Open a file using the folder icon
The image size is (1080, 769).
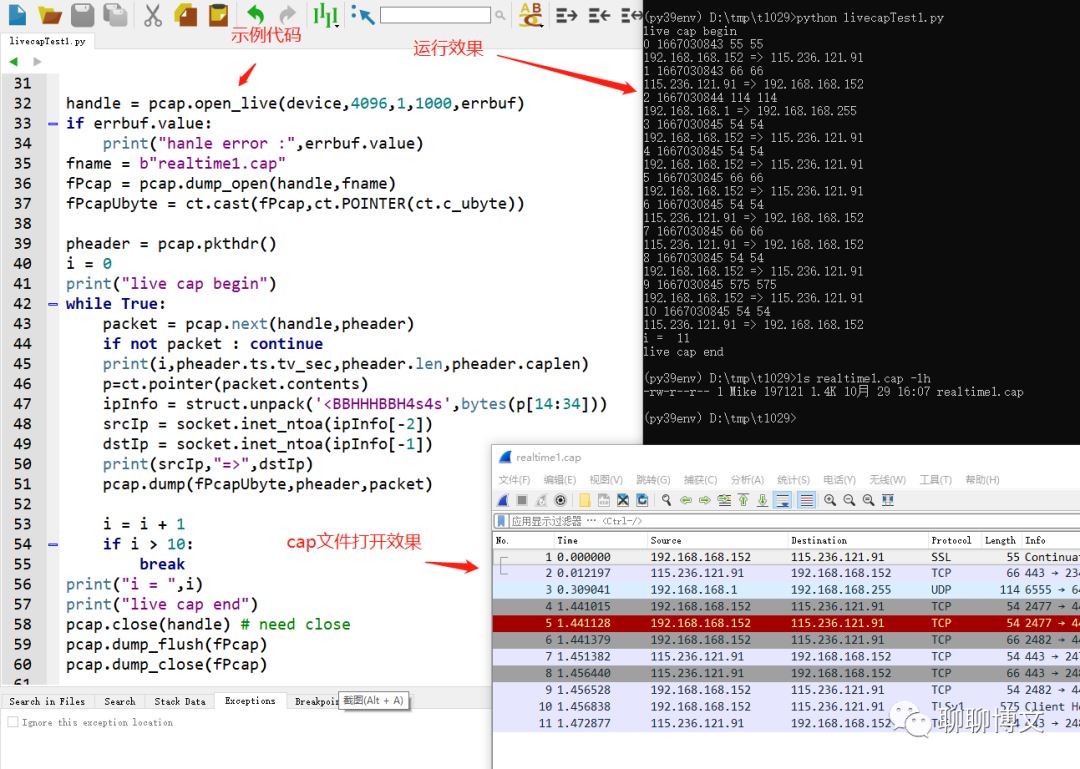(50, 14)
